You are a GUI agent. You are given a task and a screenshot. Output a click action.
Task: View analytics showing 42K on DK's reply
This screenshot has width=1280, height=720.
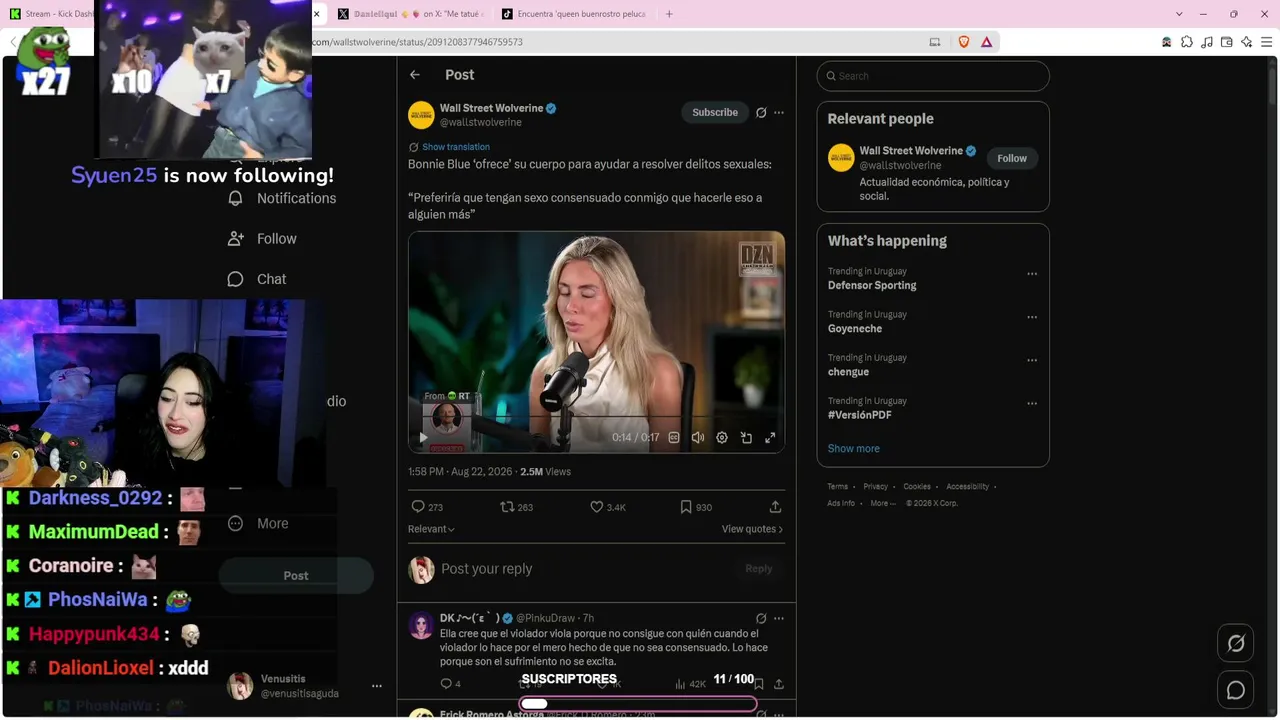690,684
